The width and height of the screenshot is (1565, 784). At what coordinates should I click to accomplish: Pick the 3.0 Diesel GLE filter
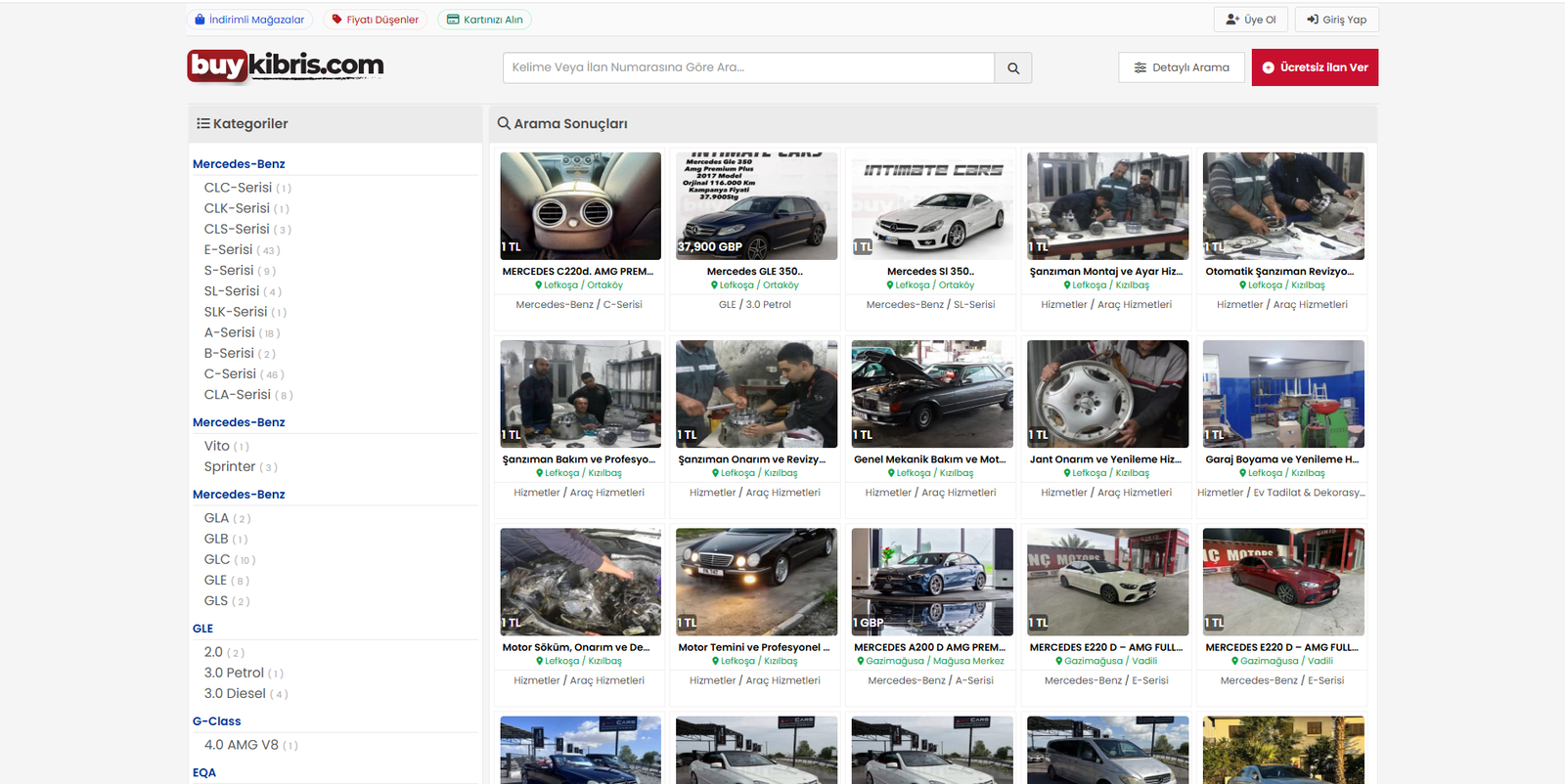tap(235, 694)
